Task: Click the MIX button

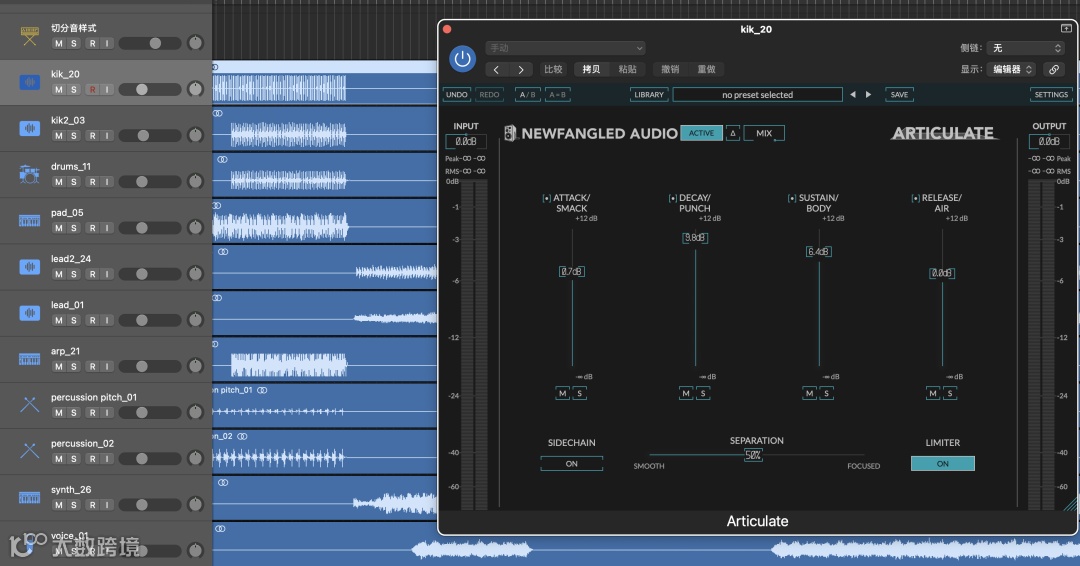Action: point(764,134)
